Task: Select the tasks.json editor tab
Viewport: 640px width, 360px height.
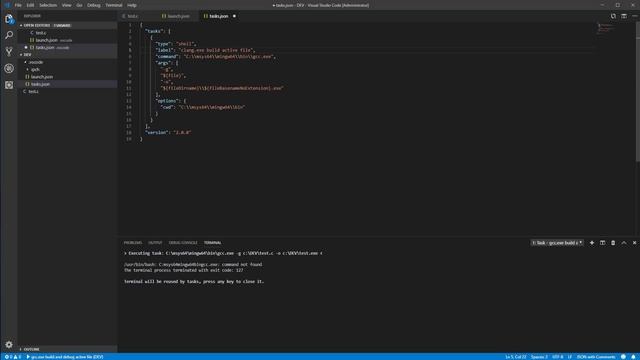Action: click(219, 16)
